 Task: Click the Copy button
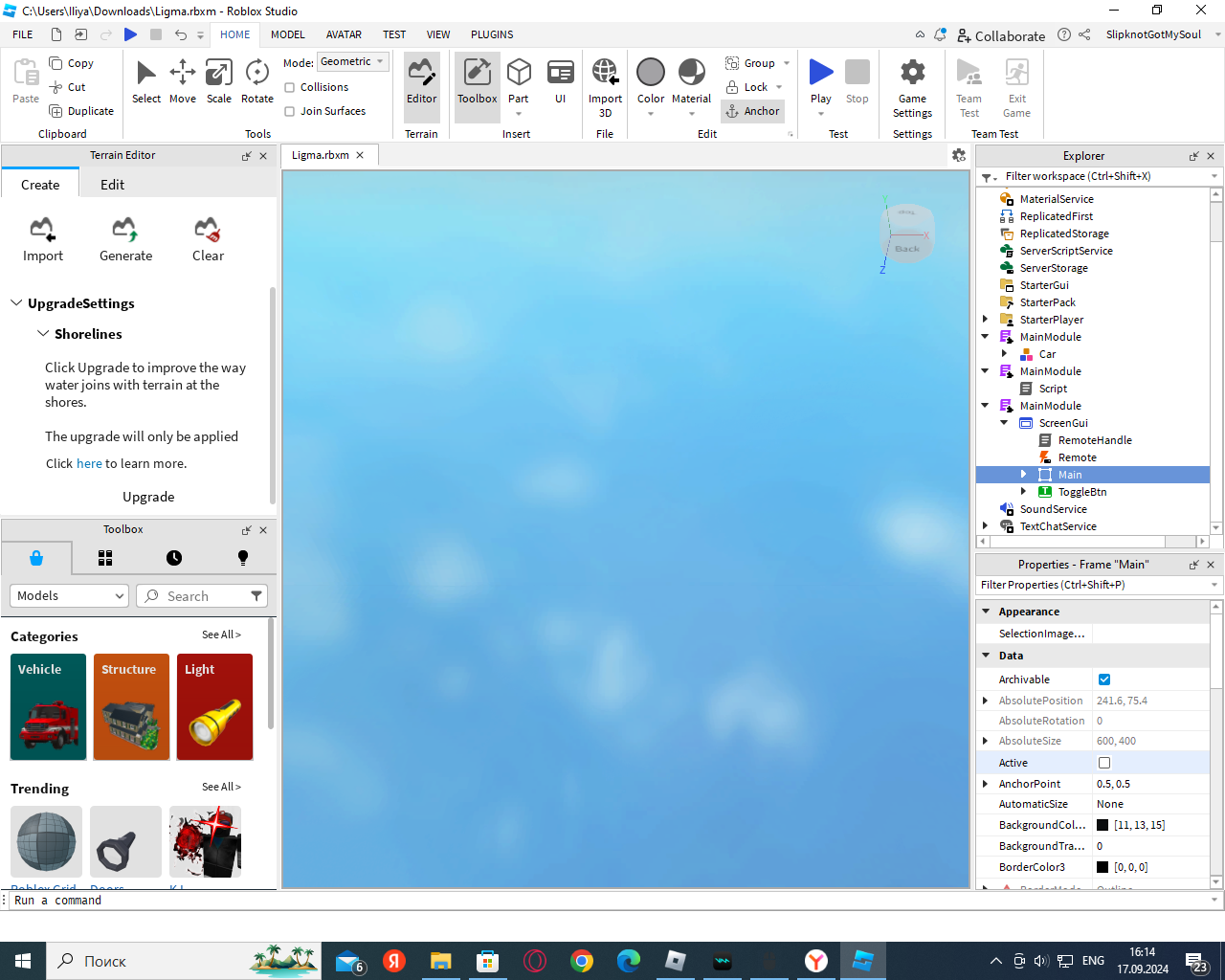point(72,63)
